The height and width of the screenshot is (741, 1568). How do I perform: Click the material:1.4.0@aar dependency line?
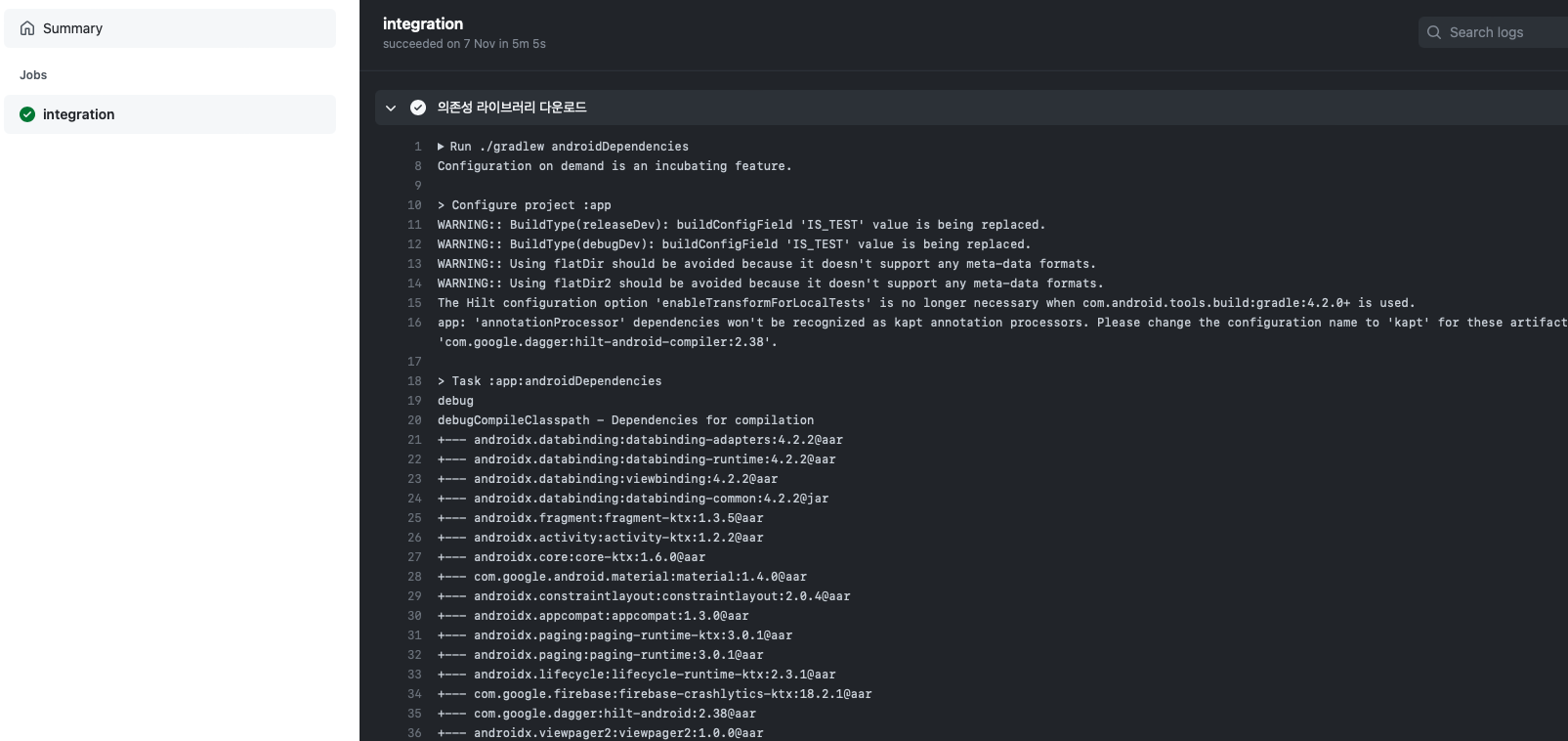coord(622,577)
